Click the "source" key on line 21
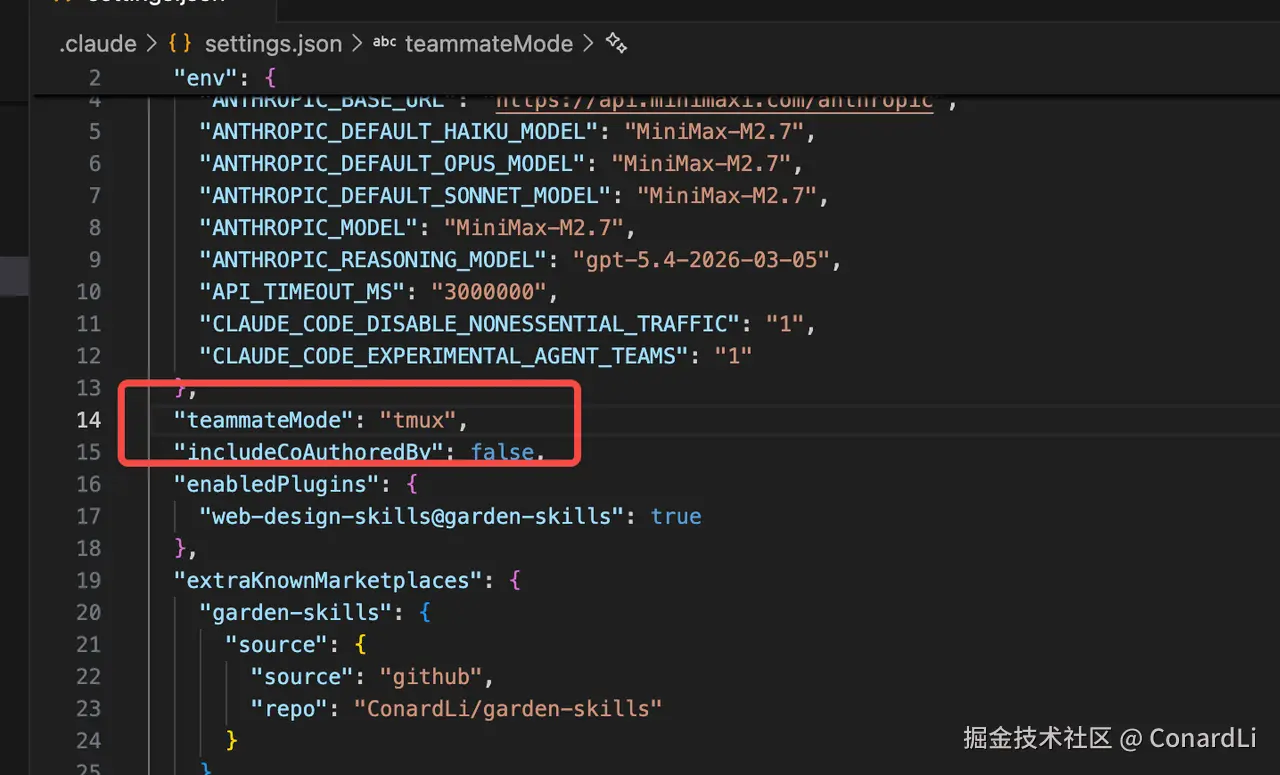Image resolution: width=1280 pixels, height=775 pixels. [x=276, y=644]
